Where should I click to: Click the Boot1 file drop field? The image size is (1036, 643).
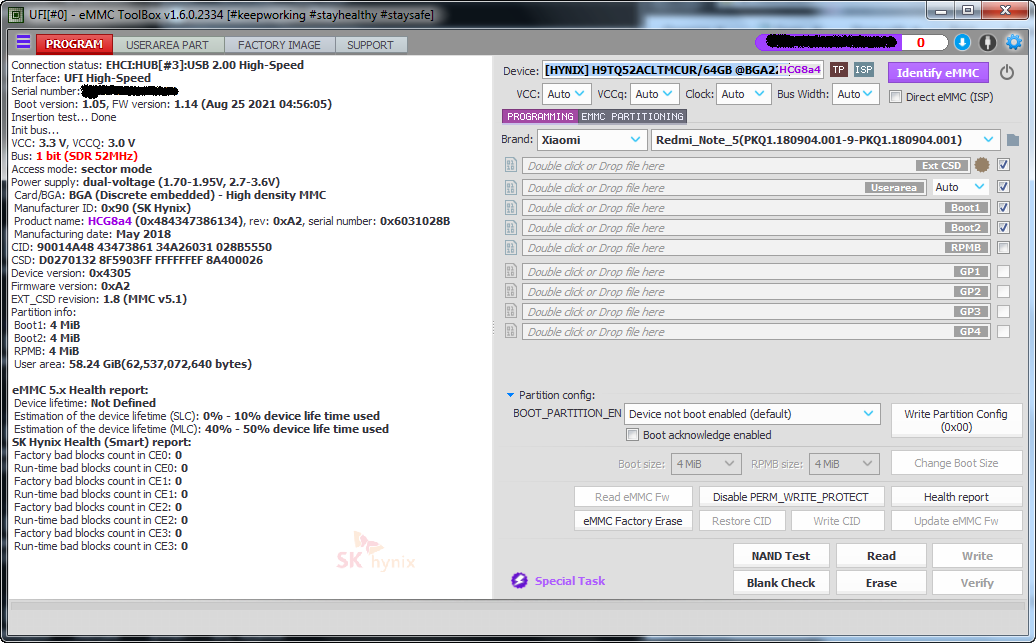(x=756, y=208)
